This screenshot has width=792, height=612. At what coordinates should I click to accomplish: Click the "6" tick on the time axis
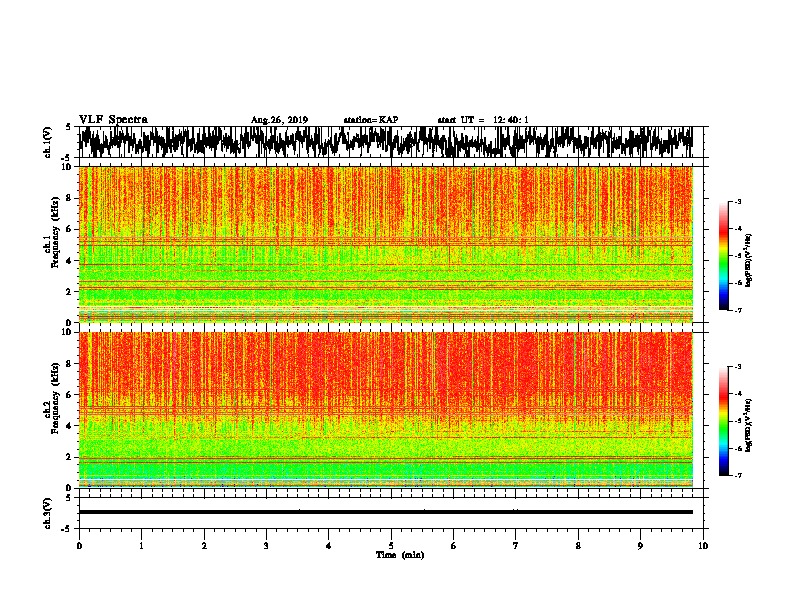[454, 546]
